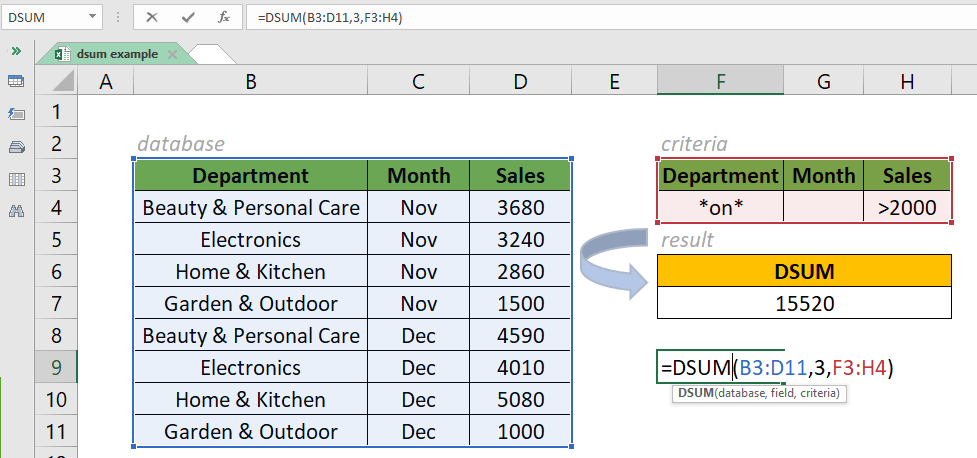Open Find and Replace binoculars icon
Image resolution: width=977 pixels, height=458 pixels.
pos(16,212)
